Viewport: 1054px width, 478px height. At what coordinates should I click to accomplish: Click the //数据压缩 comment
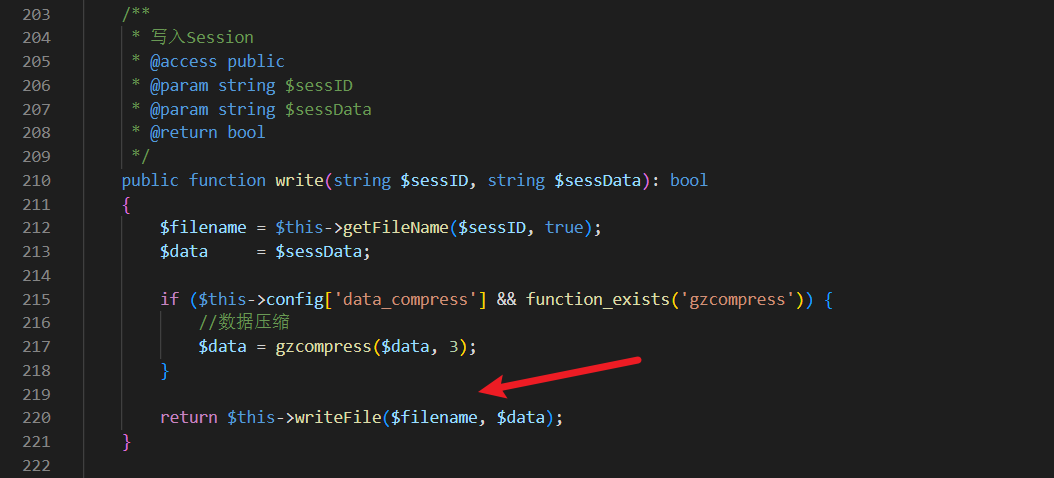pyautogui.click(x=244, y=323)
